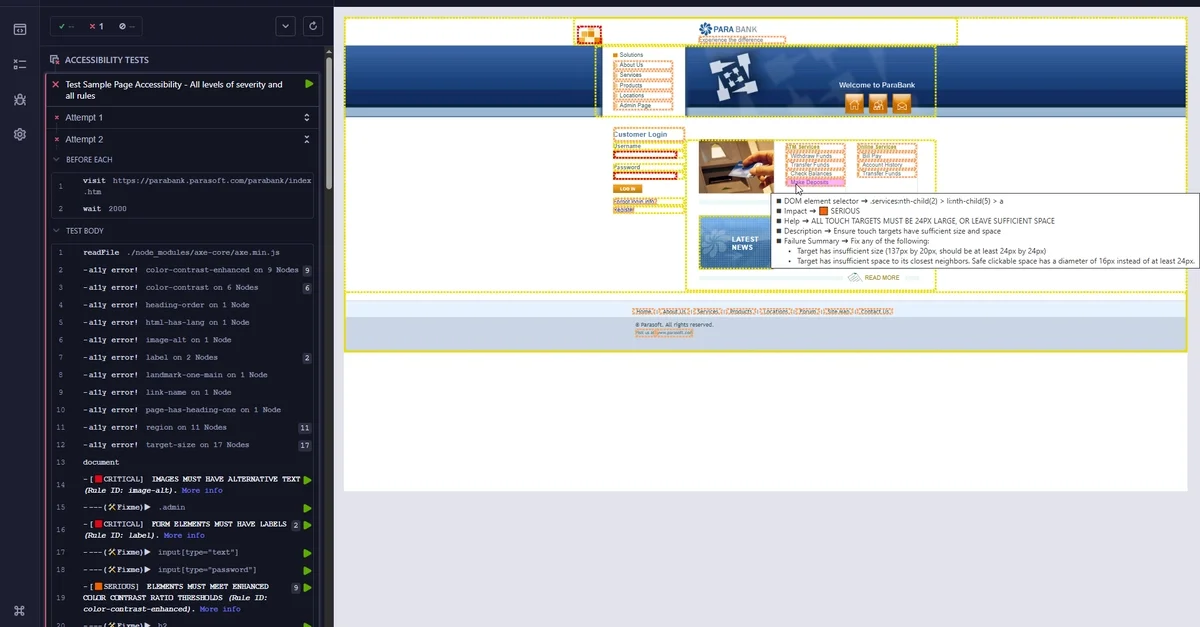Open Cypress Settings gear icon
The height and width of the screenshot is (627, 1200).
[x=20, y=134]
